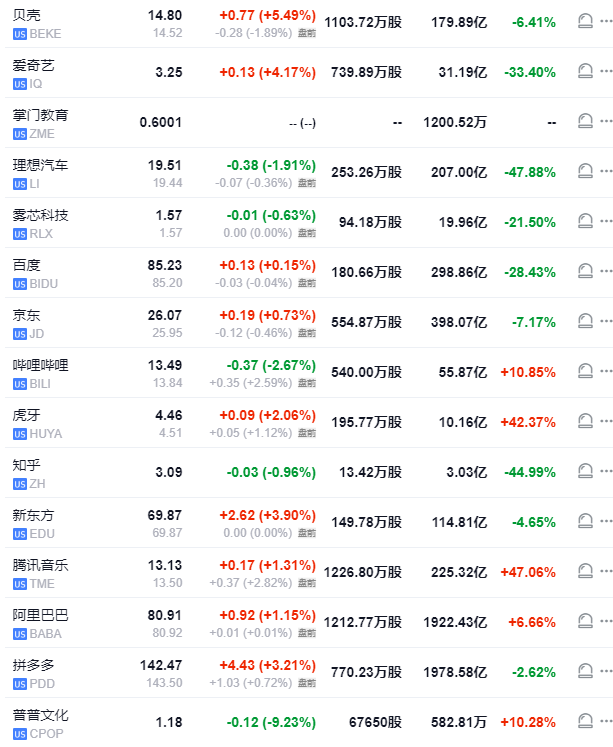
Task: Click the TME ticker symbol
Action: click(x=42, y=584)
